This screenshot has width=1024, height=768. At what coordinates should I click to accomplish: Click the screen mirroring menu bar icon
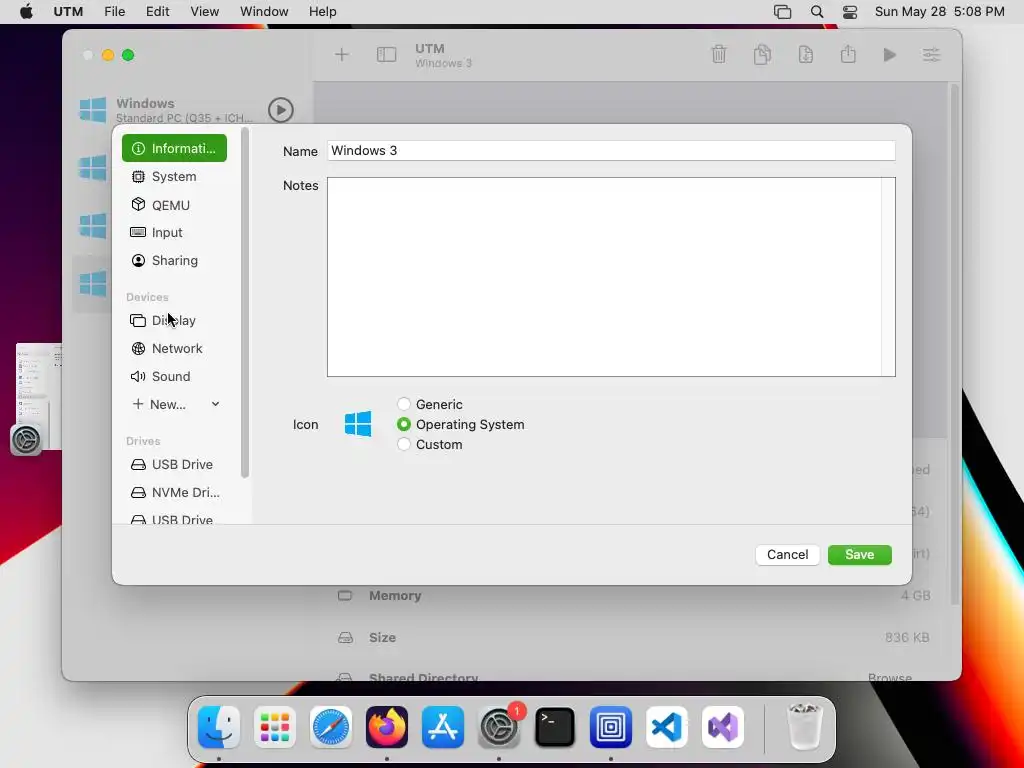pos(782,12)
